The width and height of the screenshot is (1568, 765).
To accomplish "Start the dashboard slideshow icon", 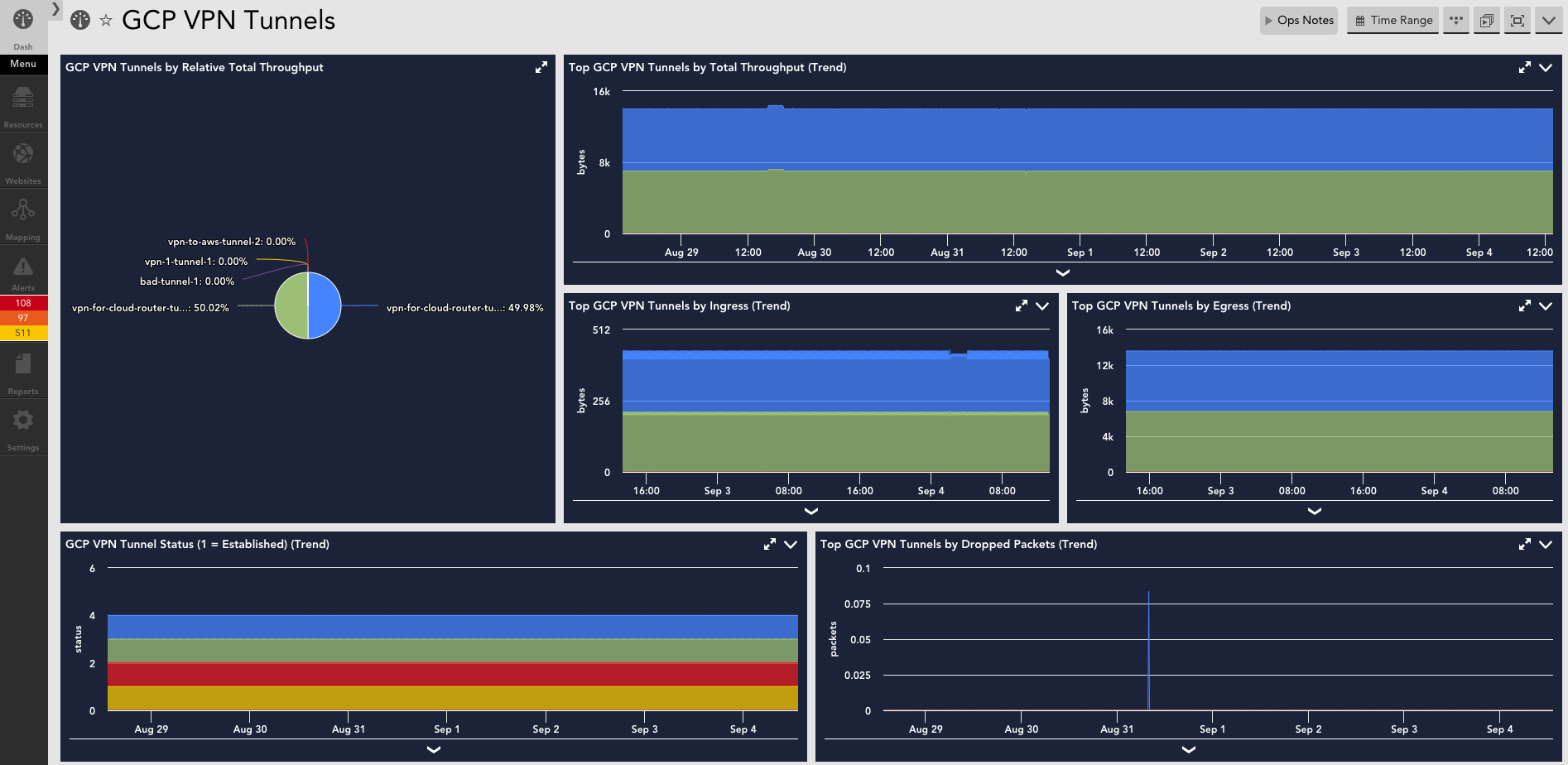I will tap(1487, 21).
